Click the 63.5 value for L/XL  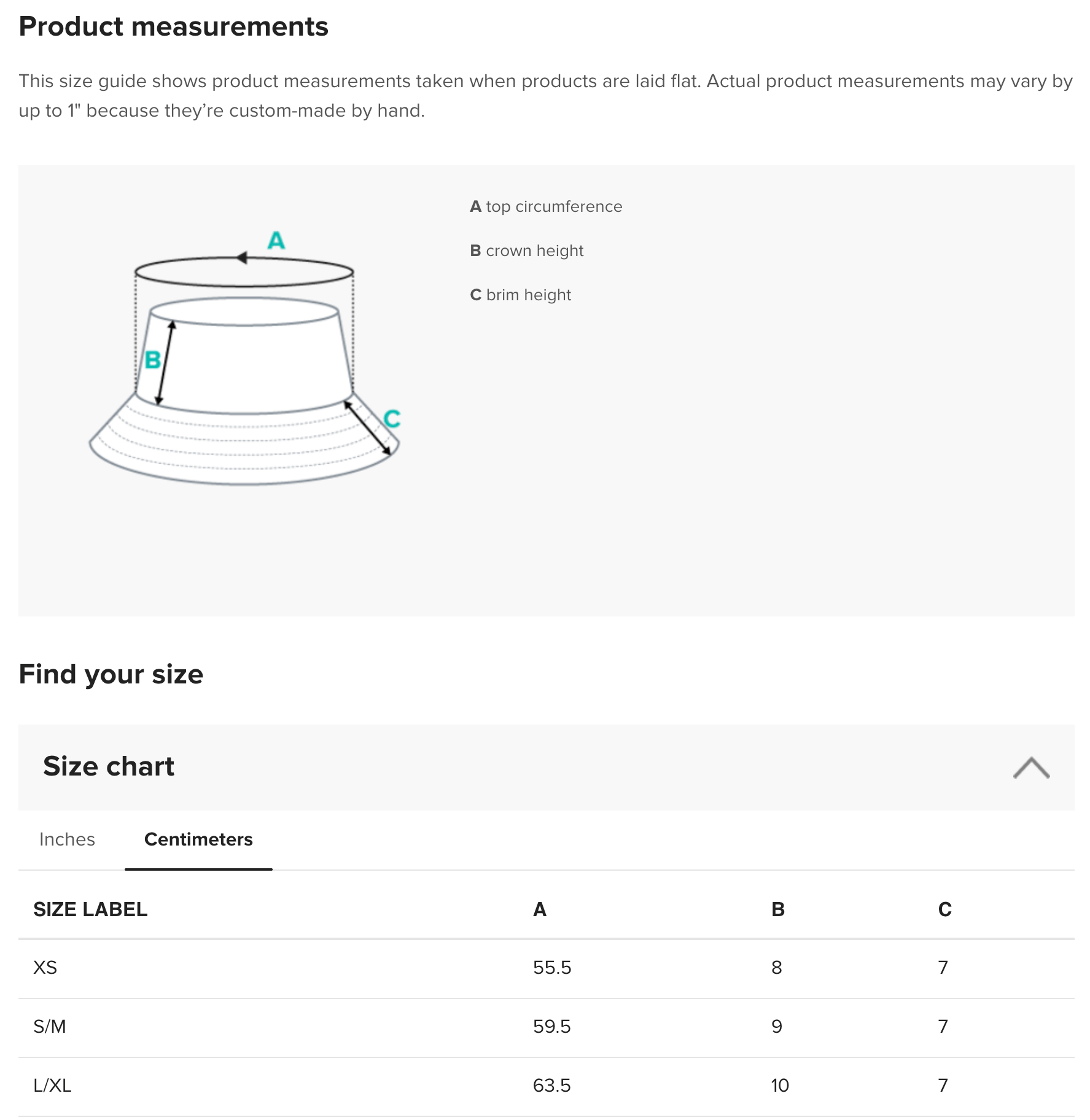click(x=551, y=1086)
